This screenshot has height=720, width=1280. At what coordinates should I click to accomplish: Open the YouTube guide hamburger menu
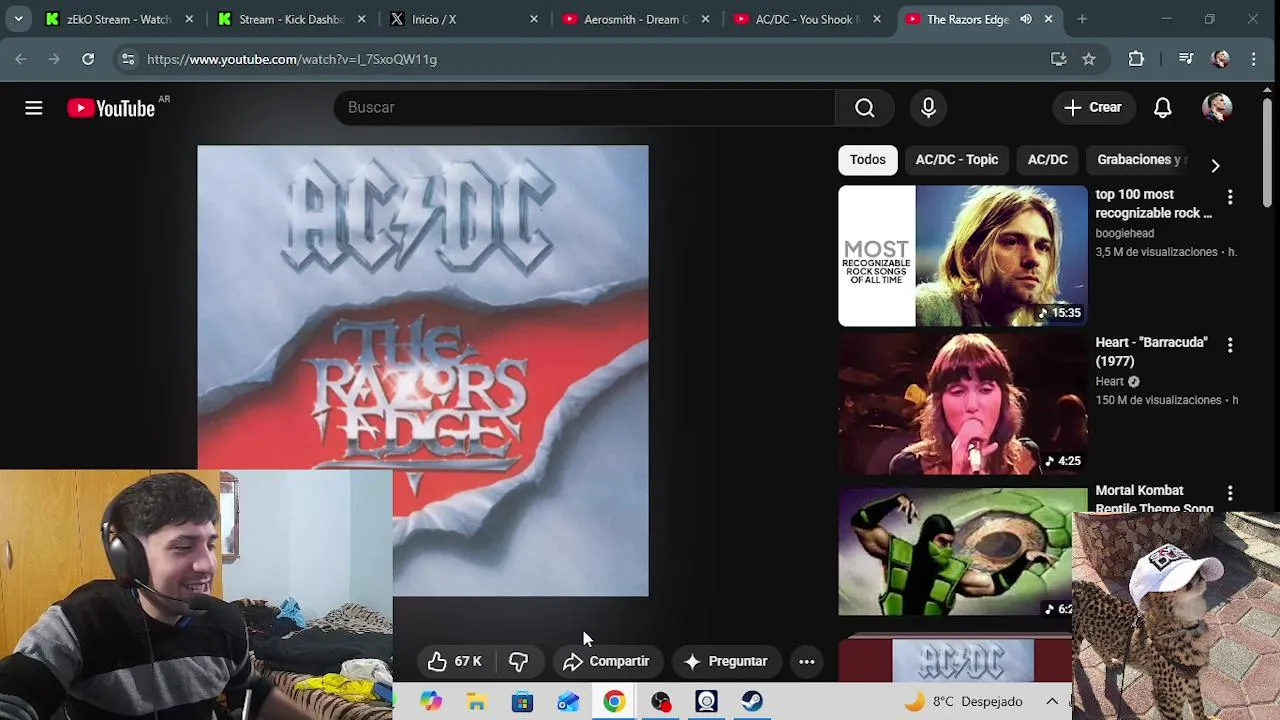coord(34,108)
